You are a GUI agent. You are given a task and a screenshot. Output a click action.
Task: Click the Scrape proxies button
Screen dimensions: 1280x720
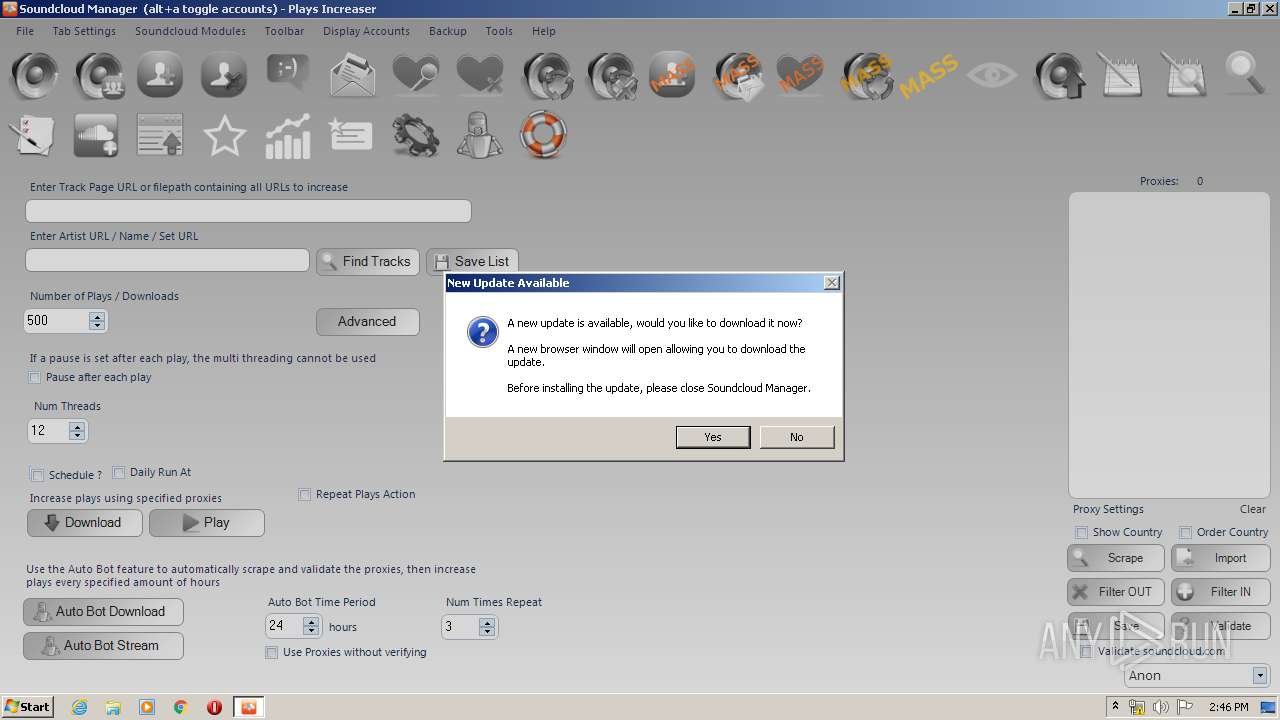point(1116,558)
